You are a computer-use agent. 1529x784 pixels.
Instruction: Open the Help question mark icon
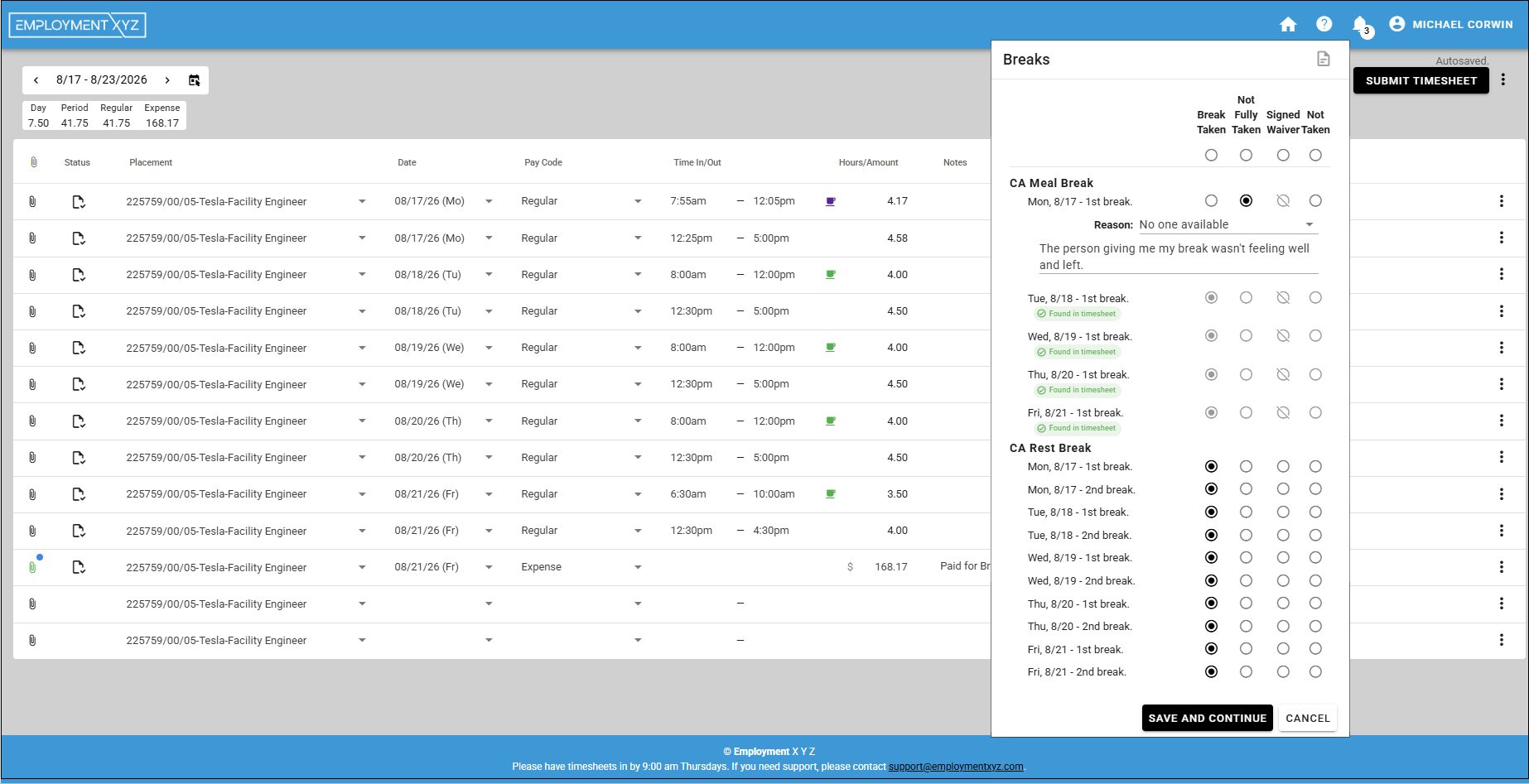(x=1324, y=24)
